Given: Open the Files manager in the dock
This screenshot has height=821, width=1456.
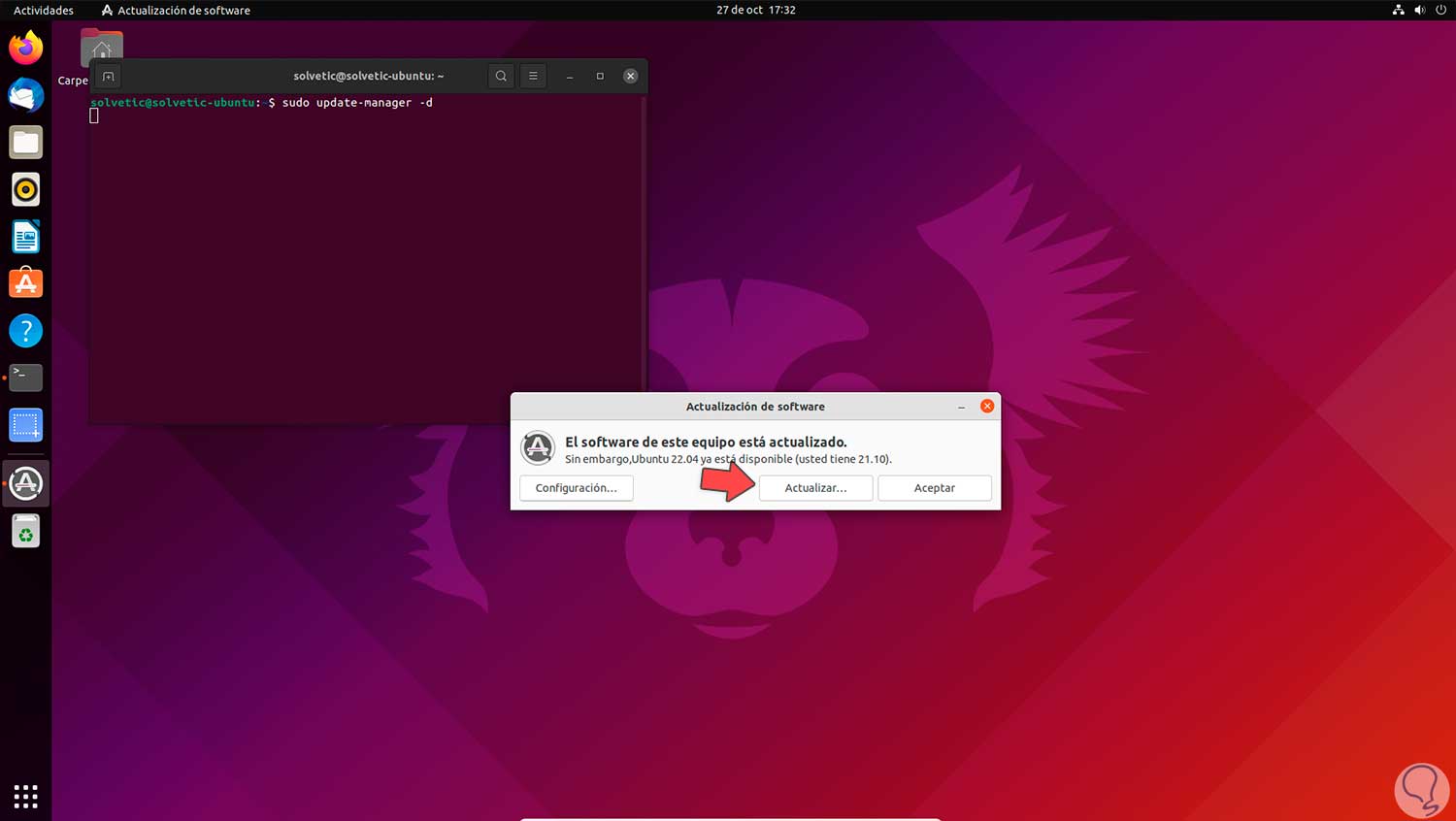Looking at the screenshot, I should point(26,143).
